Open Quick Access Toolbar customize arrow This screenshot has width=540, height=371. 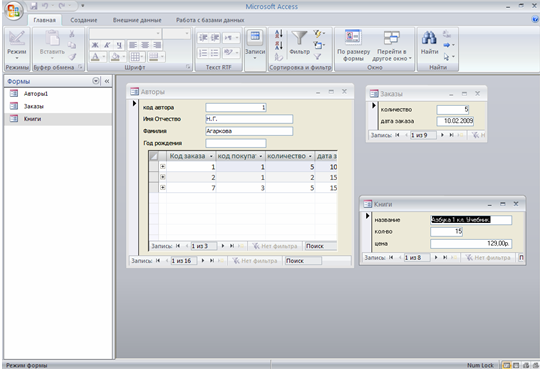coord(83,6)
